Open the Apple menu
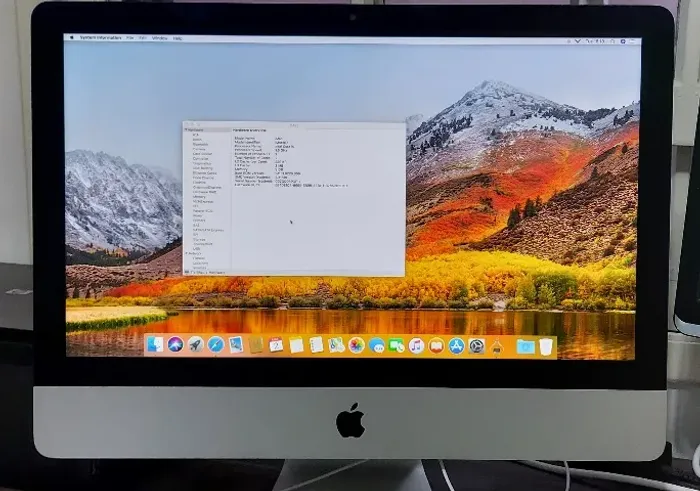Viewport: 700px width, 491px height. (72, 38)
